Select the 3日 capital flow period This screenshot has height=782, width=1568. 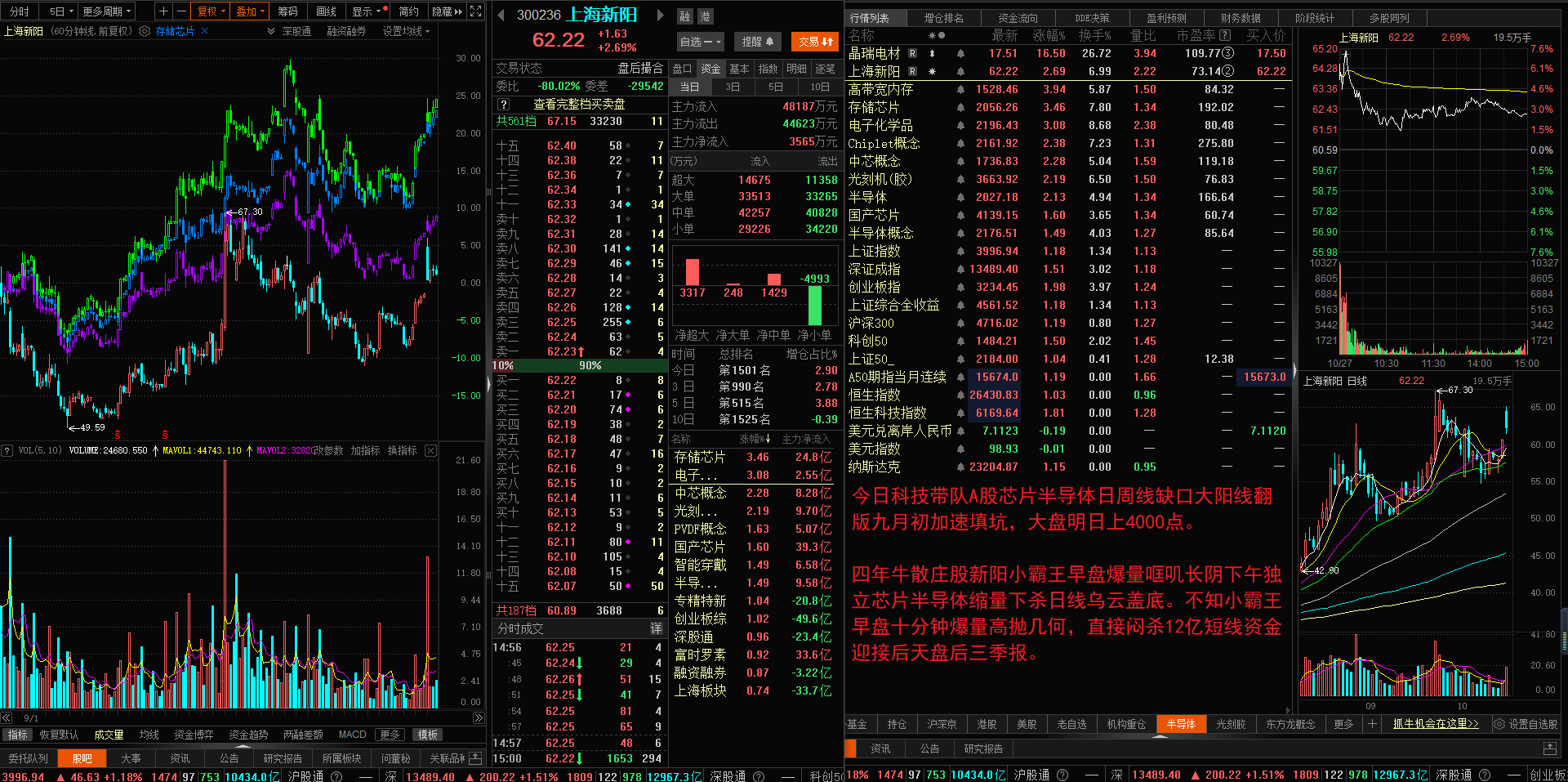(733, 87)
